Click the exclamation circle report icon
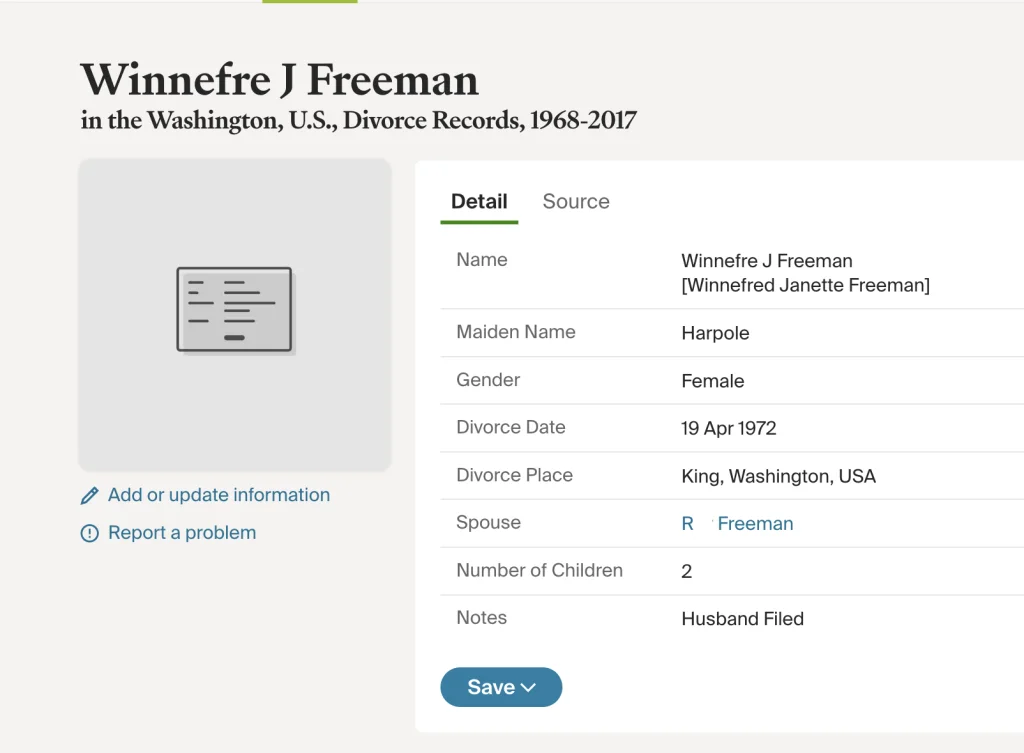The width and height of the screenshot is (1024, 753). pos(90,534)
